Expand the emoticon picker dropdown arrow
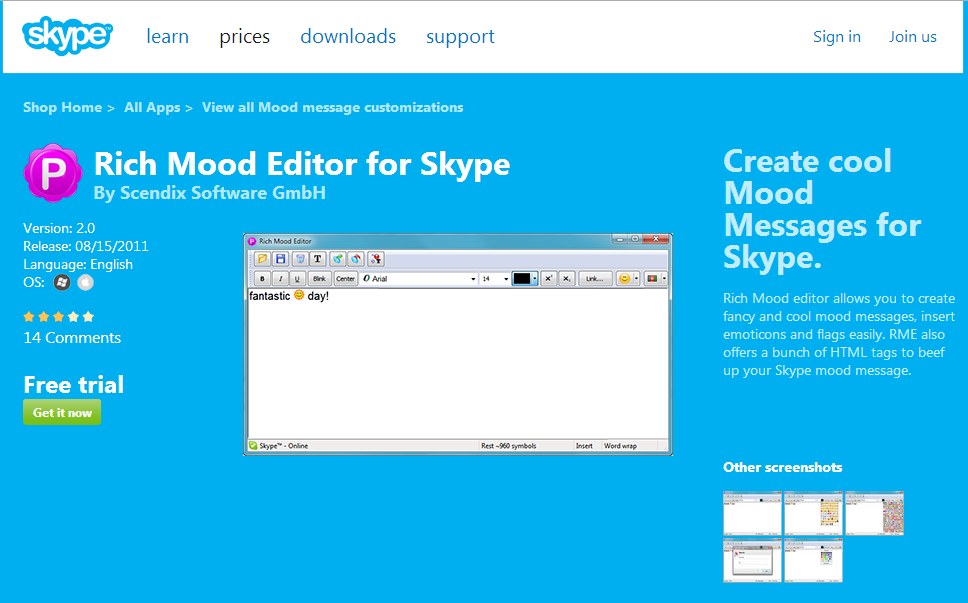This screenshot has height=603, width=968. [x=636, y=279]
